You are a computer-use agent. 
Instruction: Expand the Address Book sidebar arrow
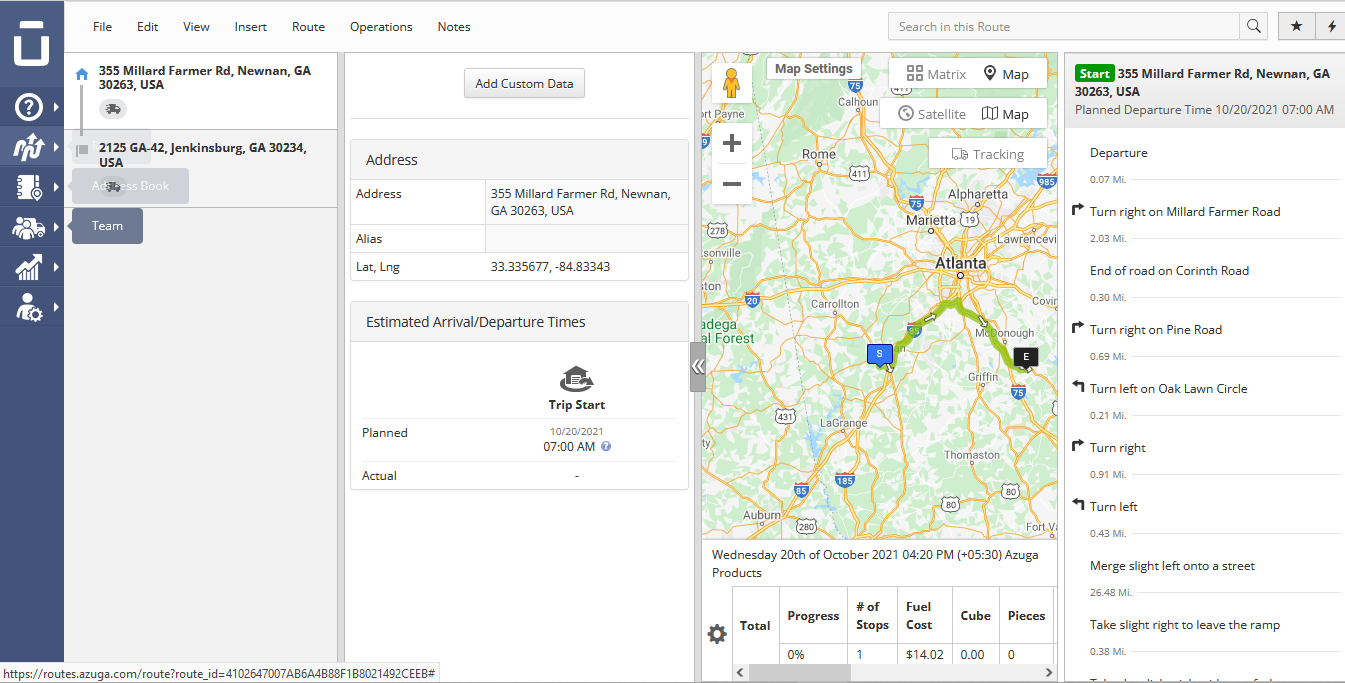click(56, 187)
